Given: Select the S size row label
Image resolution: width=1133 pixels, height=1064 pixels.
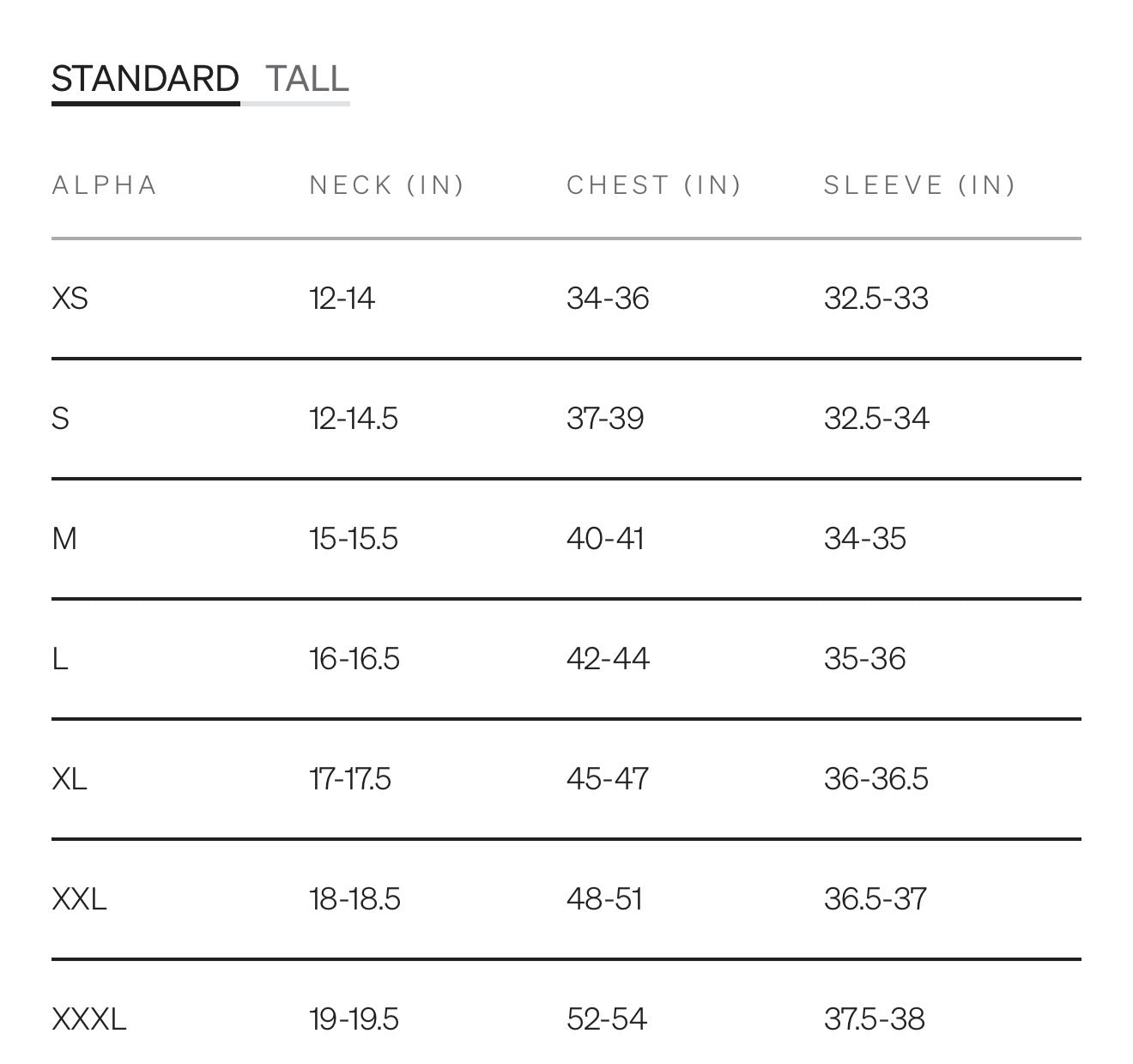Looking at the screenshot, I should coord(60,419).
